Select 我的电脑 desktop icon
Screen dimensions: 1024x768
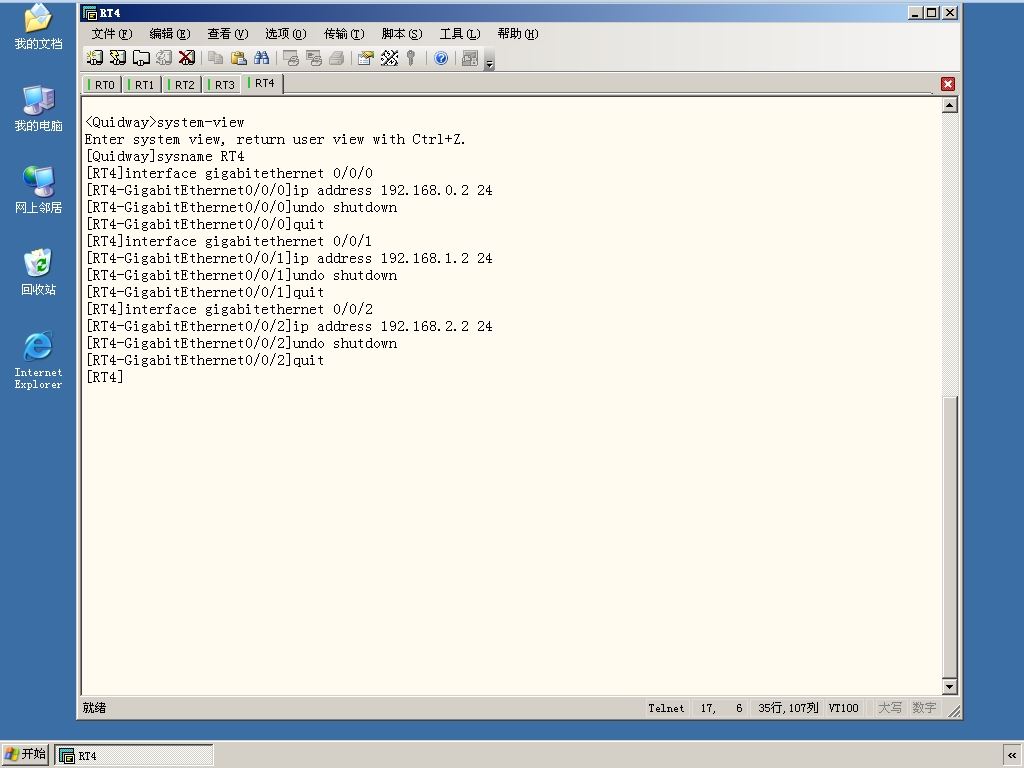click(x=38, y=108)
